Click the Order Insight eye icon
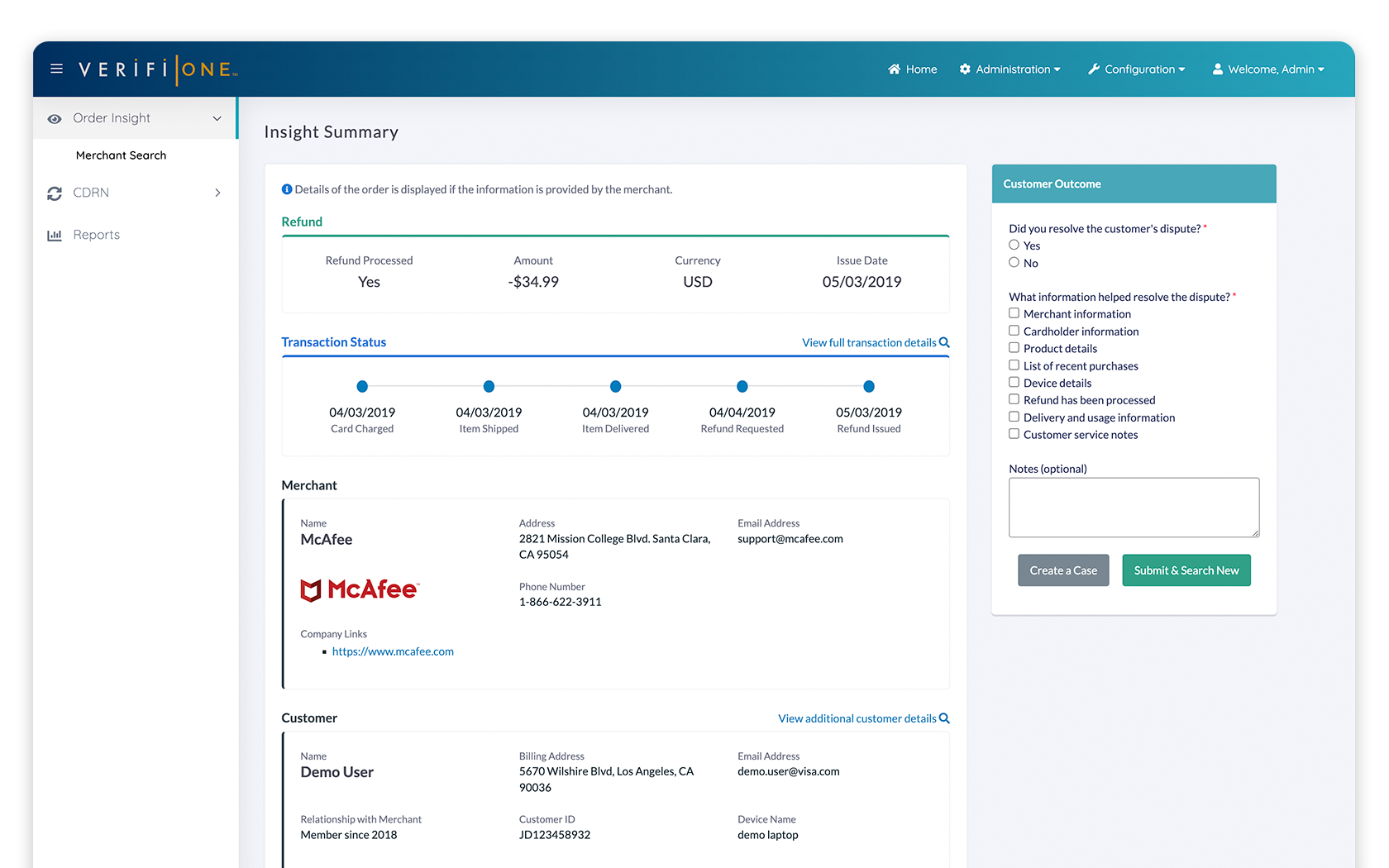Viewport: 1389px width, 868px height. (x=55, y=119)
